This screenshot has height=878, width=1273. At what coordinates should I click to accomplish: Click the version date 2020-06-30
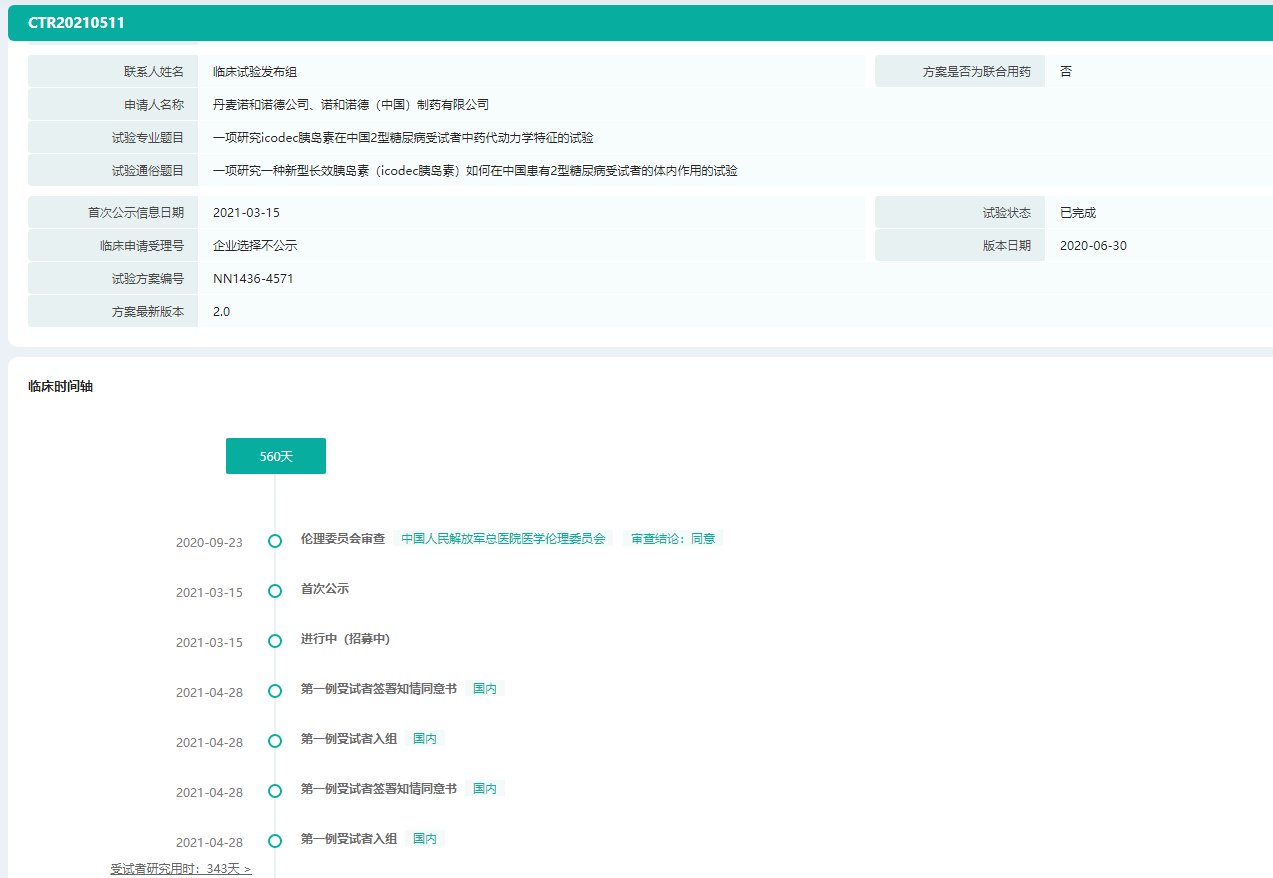[1093, 246]
